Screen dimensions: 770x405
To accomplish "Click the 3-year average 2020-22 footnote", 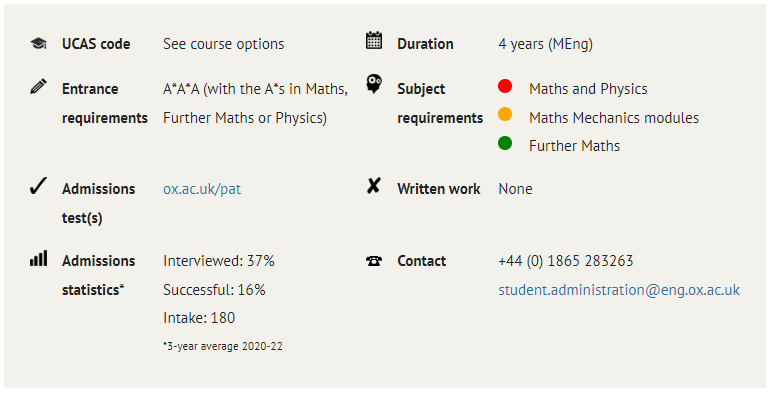I will click(x=223, y=346).
